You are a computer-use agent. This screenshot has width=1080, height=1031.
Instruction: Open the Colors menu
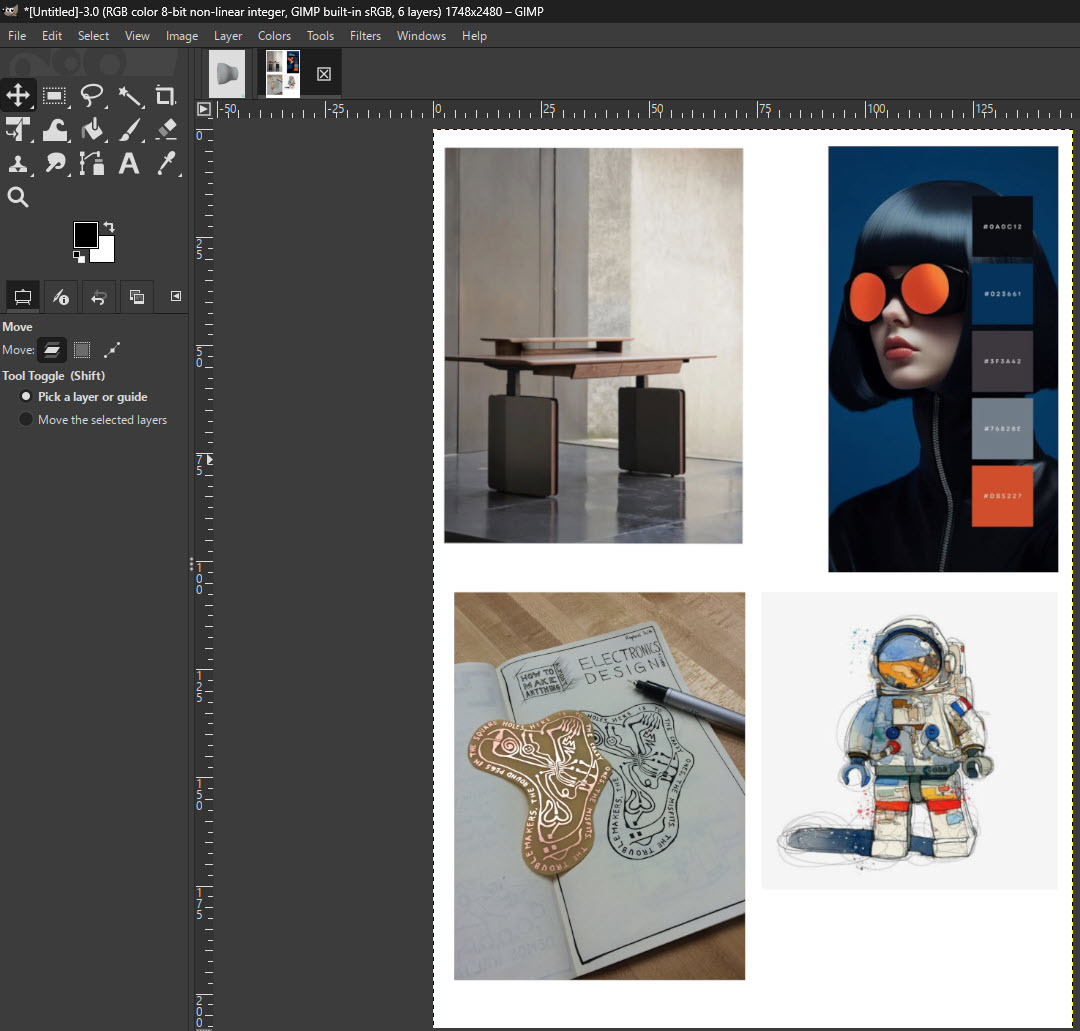click(x=274, y=35)
